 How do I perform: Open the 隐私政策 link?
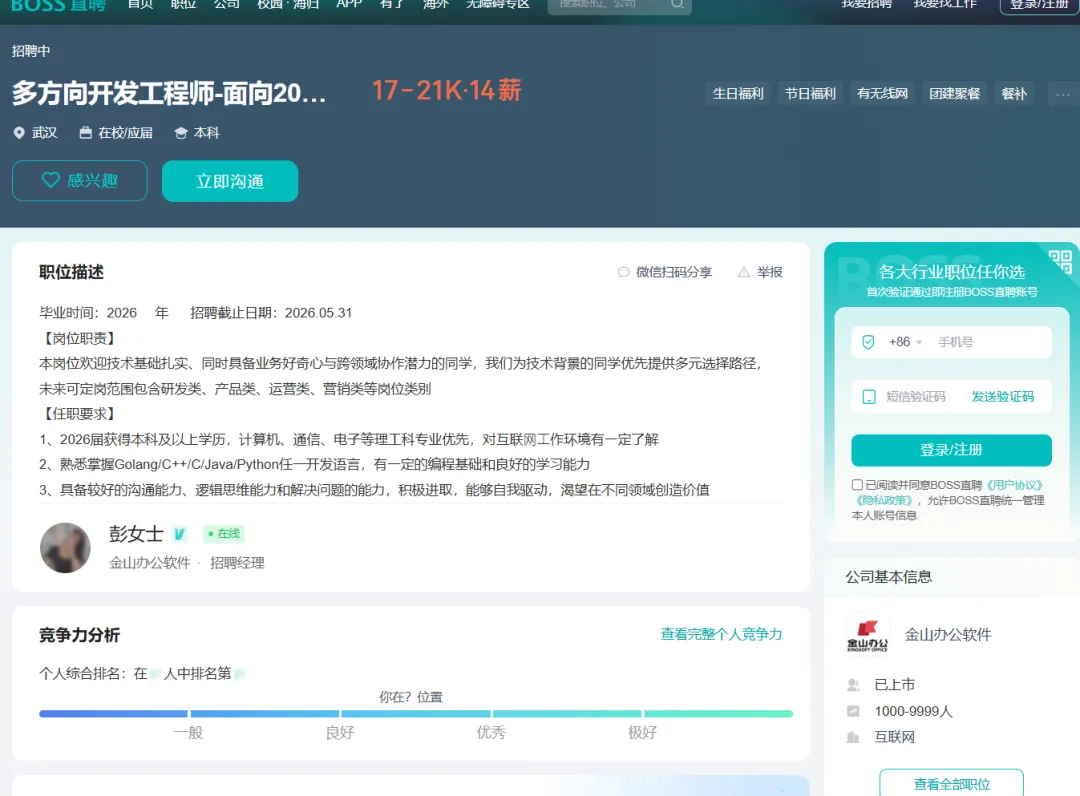[884, 500]
